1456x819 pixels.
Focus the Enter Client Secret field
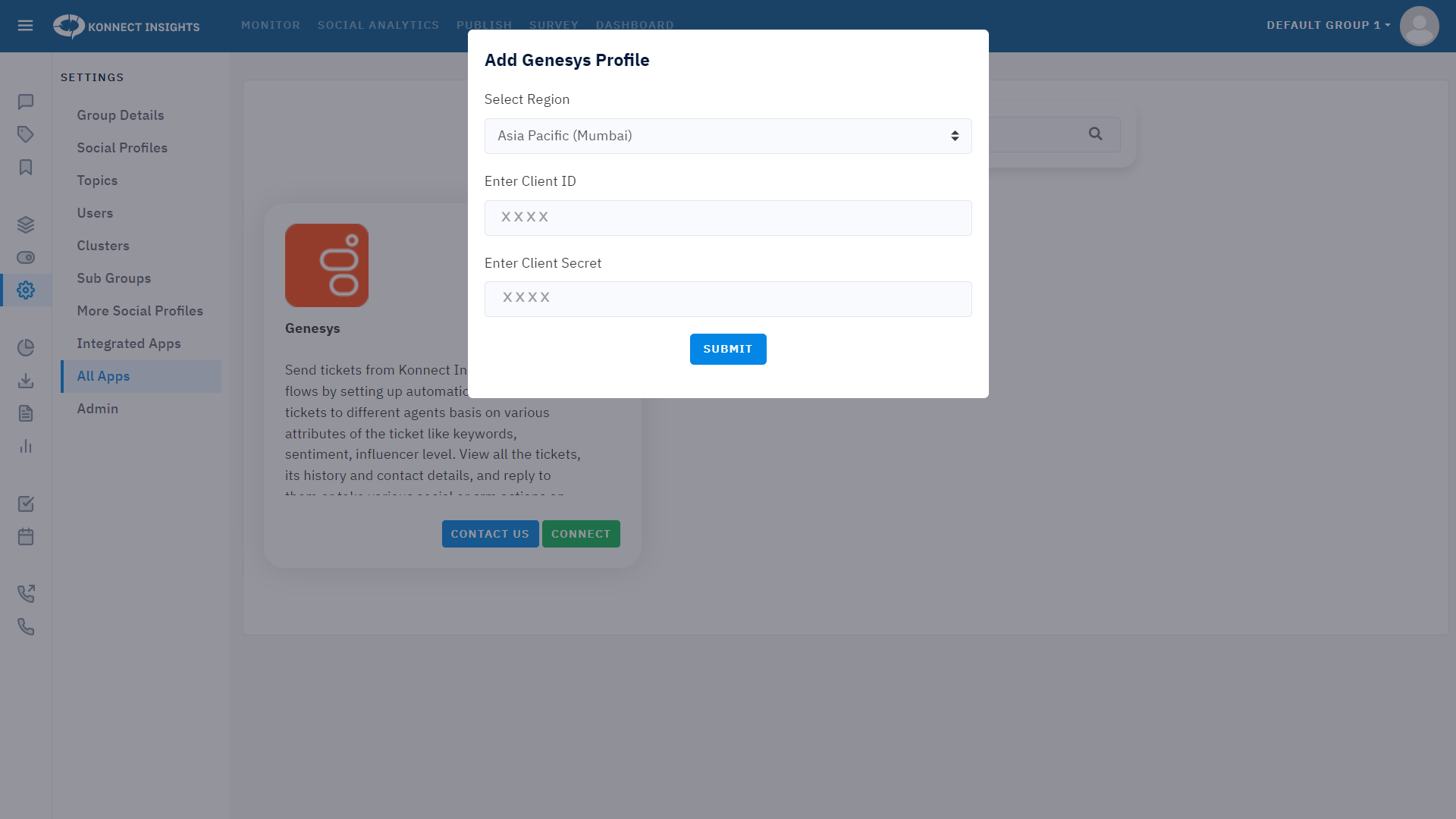(x=728, y=299)
